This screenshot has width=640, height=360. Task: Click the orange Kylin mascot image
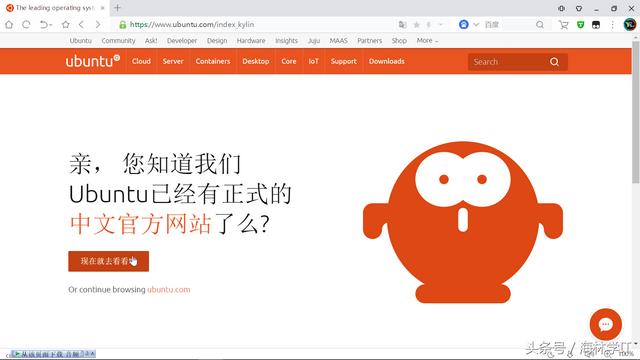coord(463,222)
